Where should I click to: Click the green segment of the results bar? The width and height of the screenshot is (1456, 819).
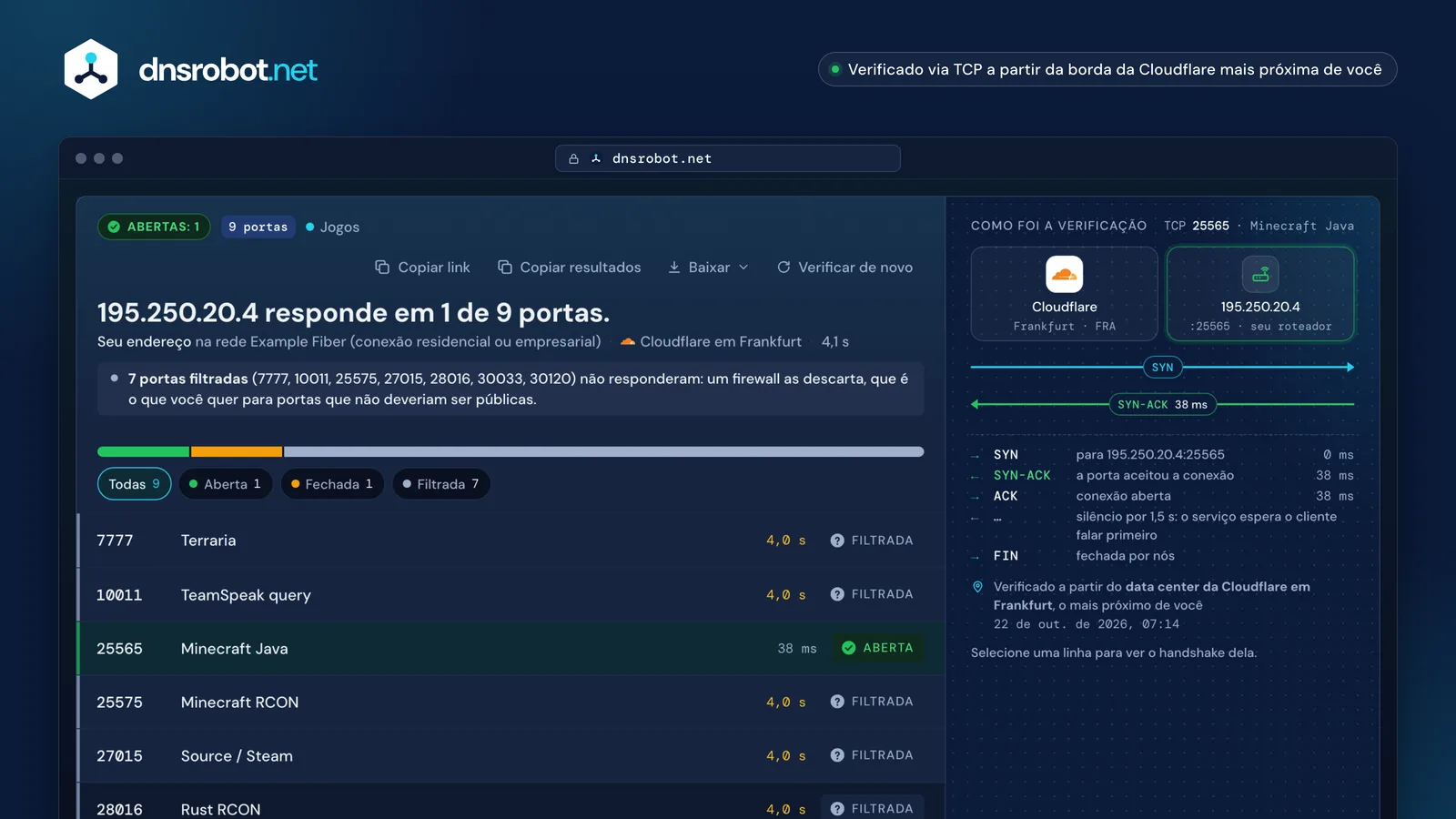tap(143, 451)
